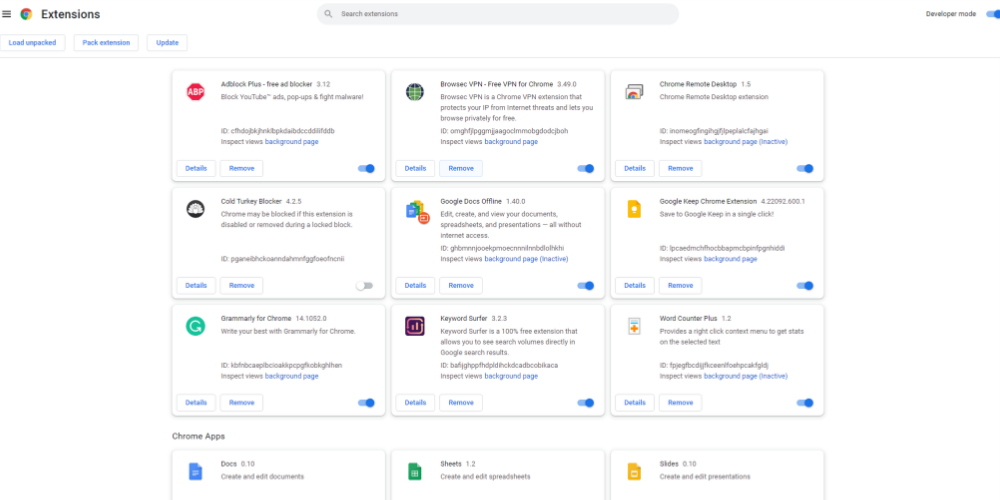Image resolution: width=1000 pixels, height=500 pixels.
Task: Remove Chrome Remote Desktop extension
Action: pos(680,168)
